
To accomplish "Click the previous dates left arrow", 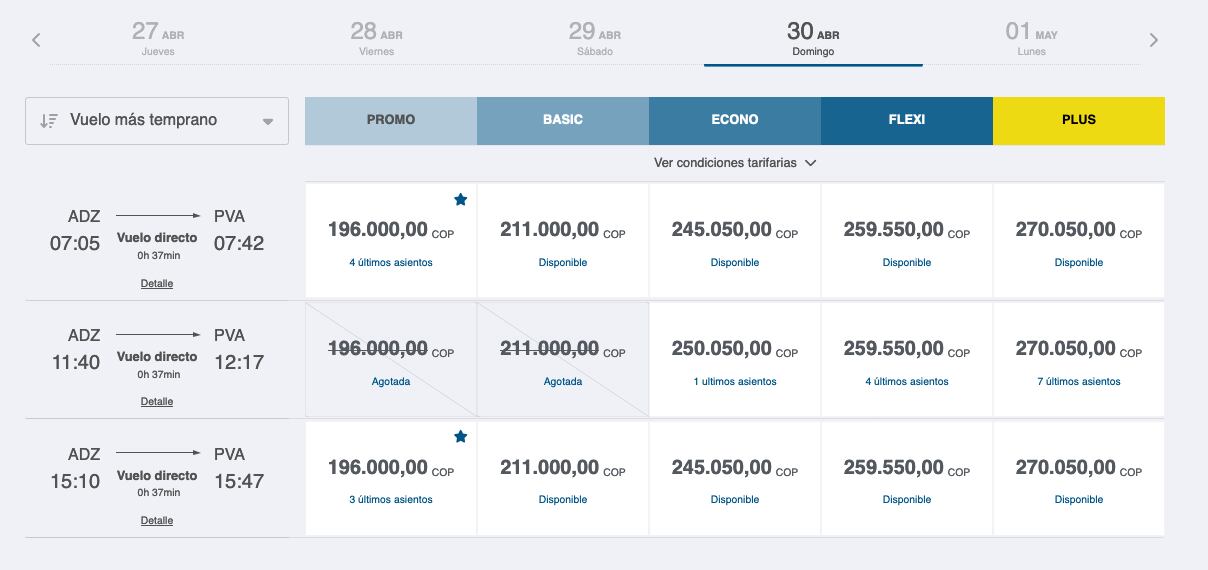I will 36,40.
